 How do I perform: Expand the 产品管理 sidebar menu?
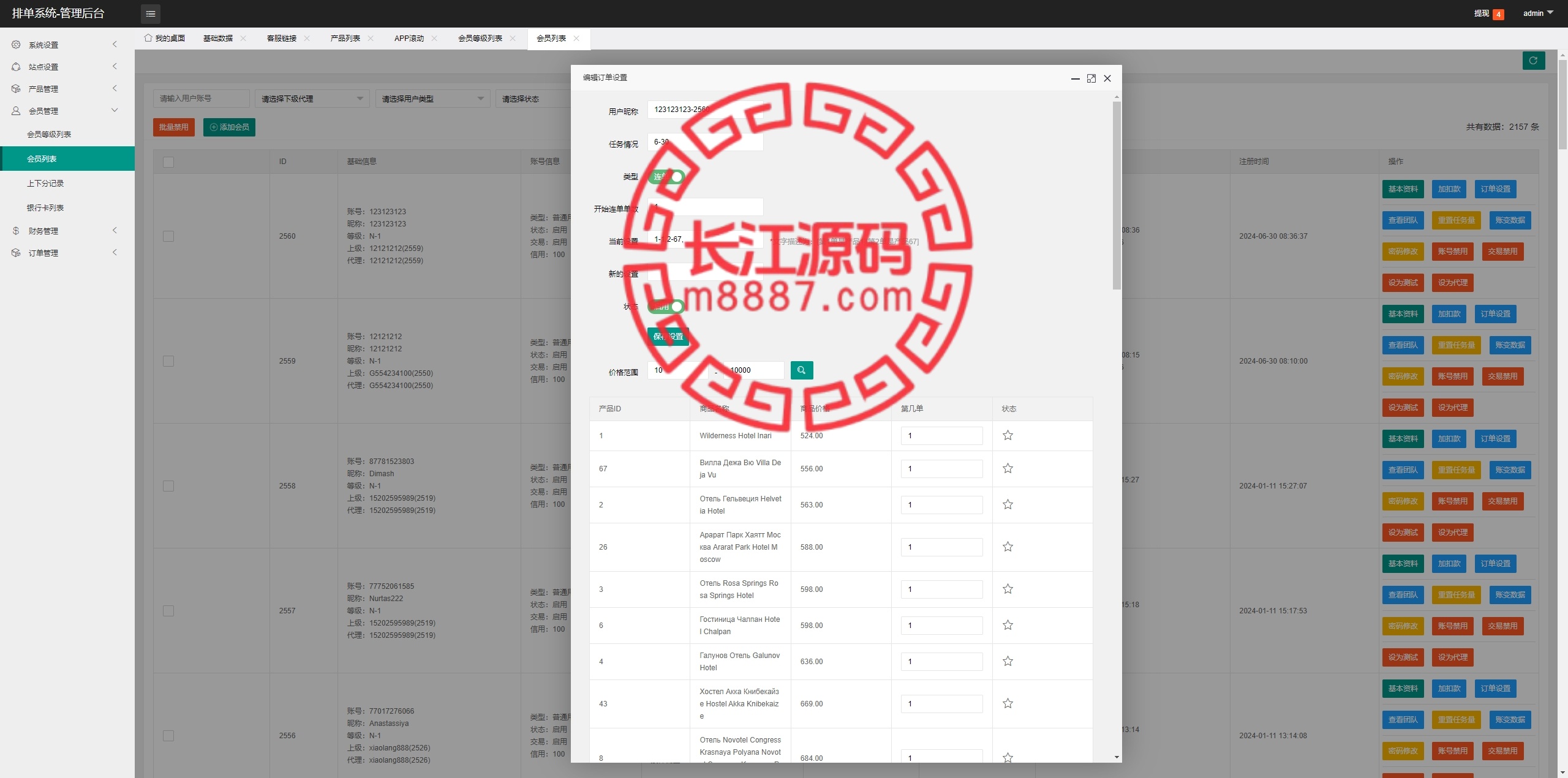[x=67, y=89]
